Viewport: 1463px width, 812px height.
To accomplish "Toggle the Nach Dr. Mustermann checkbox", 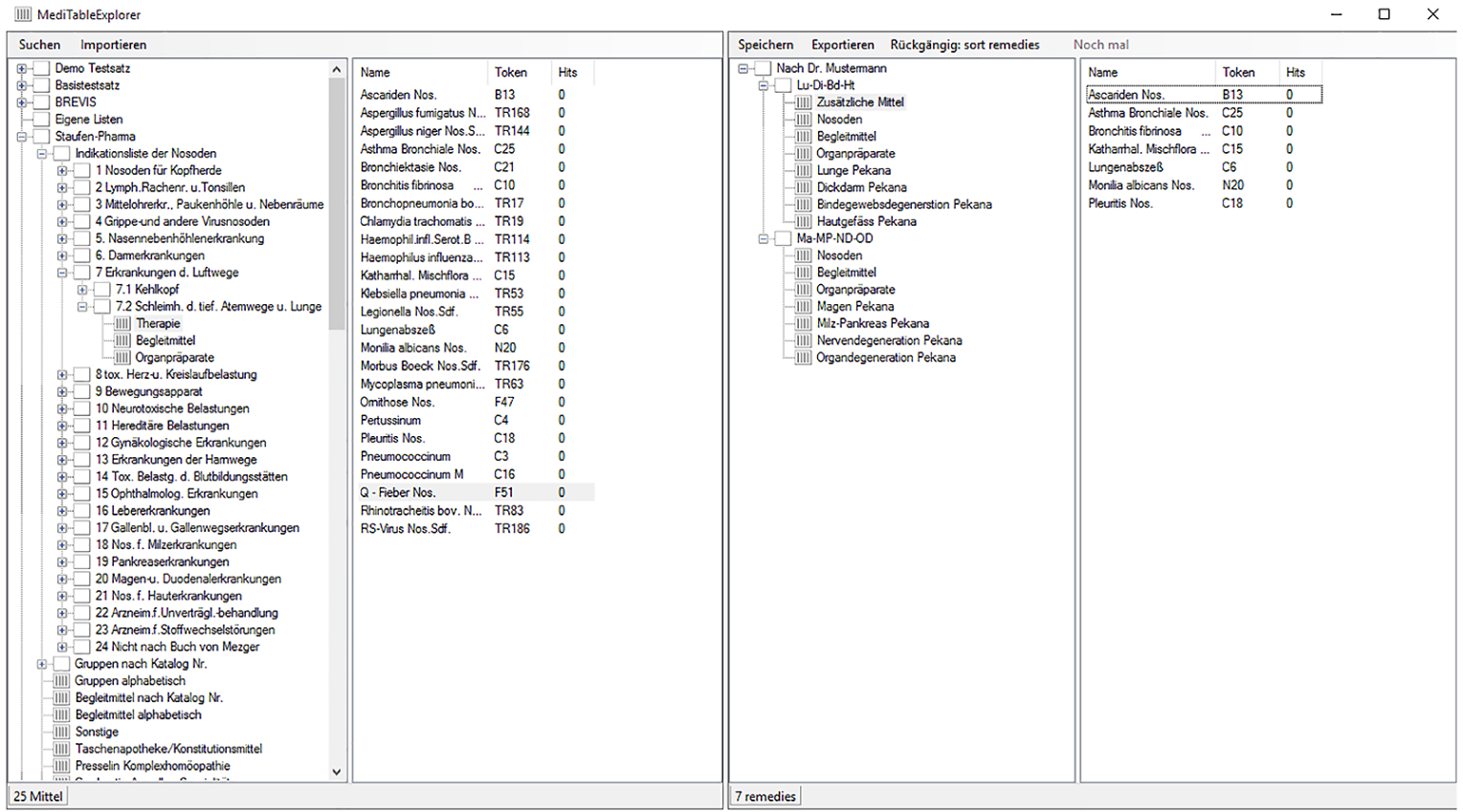I will [x=763, y=69].
